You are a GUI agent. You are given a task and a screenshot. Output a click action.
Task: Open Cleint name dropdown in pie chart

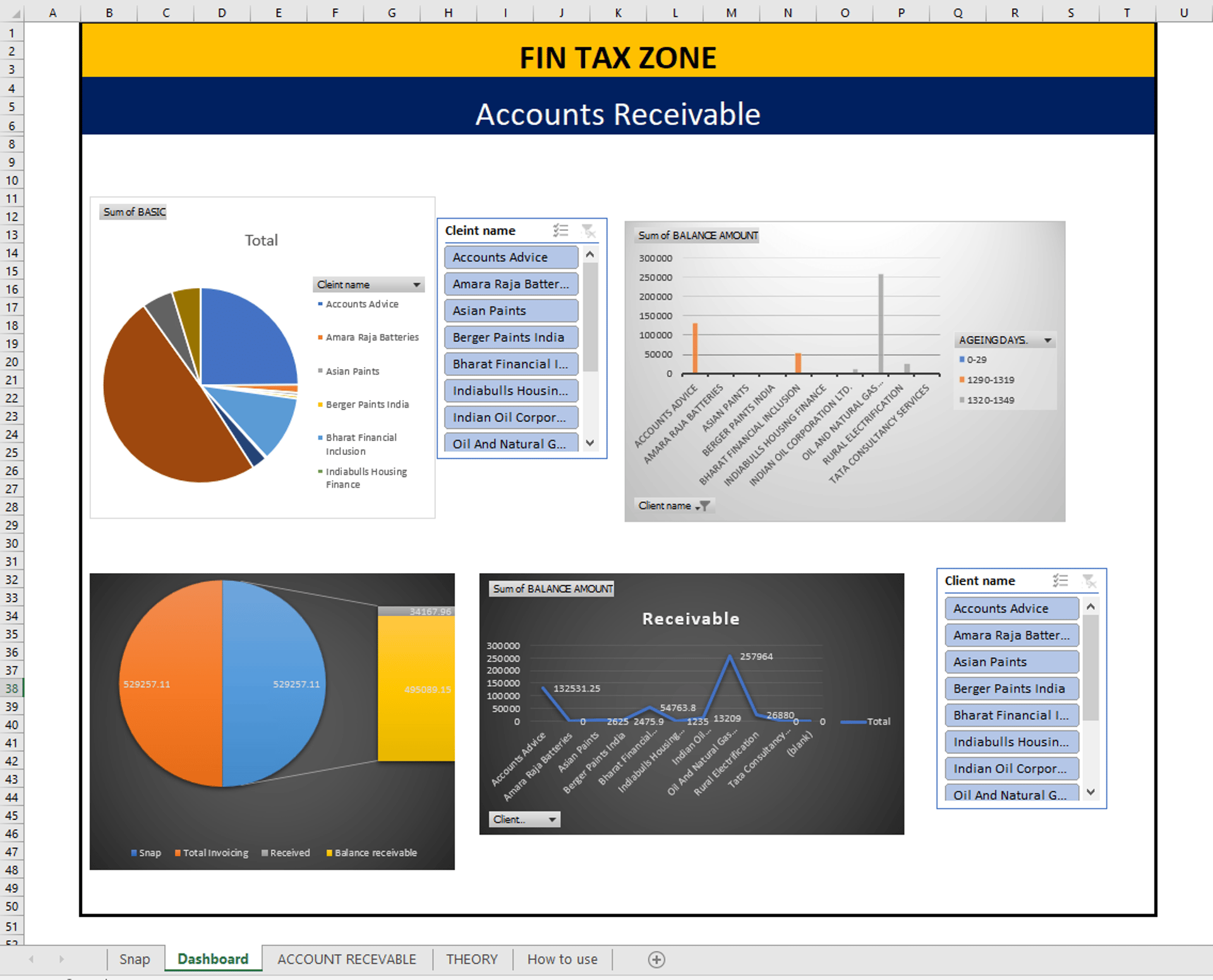416,285
